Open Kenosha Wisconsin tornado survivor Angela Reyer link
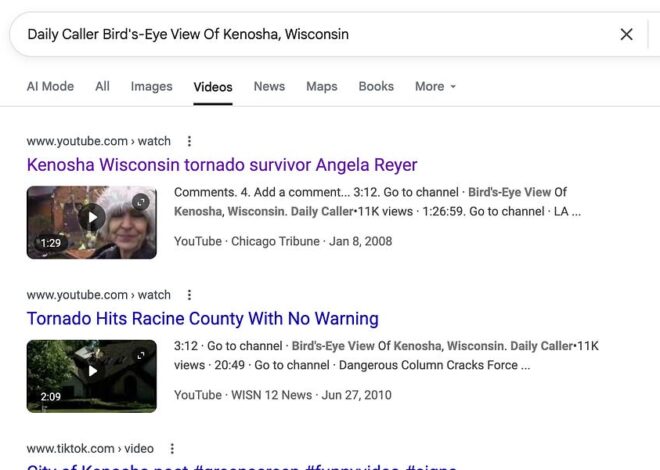 pos(222,165)
